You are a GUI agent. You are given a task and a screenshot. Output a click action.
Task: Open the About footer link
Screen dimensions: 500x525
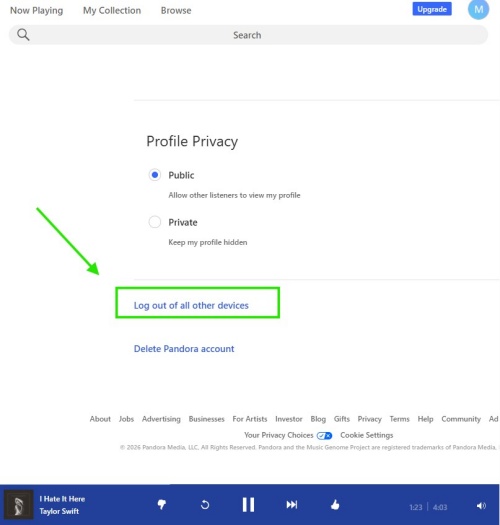tap(100, 419)
